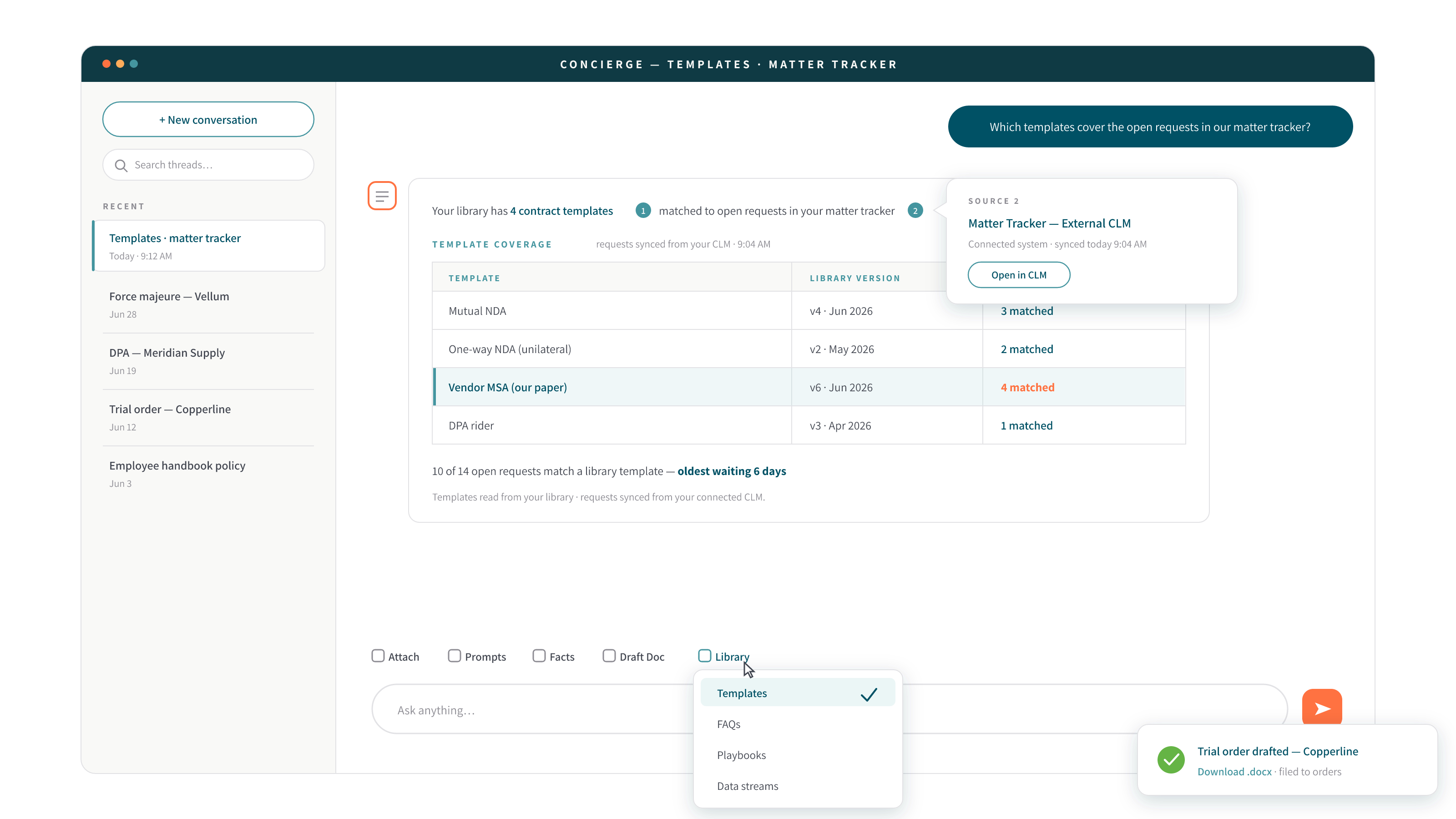Viewport: 1456px width, 819px height.
Task: Click the LIBRARY VERSION column header
Action: [x=854, y=278]
